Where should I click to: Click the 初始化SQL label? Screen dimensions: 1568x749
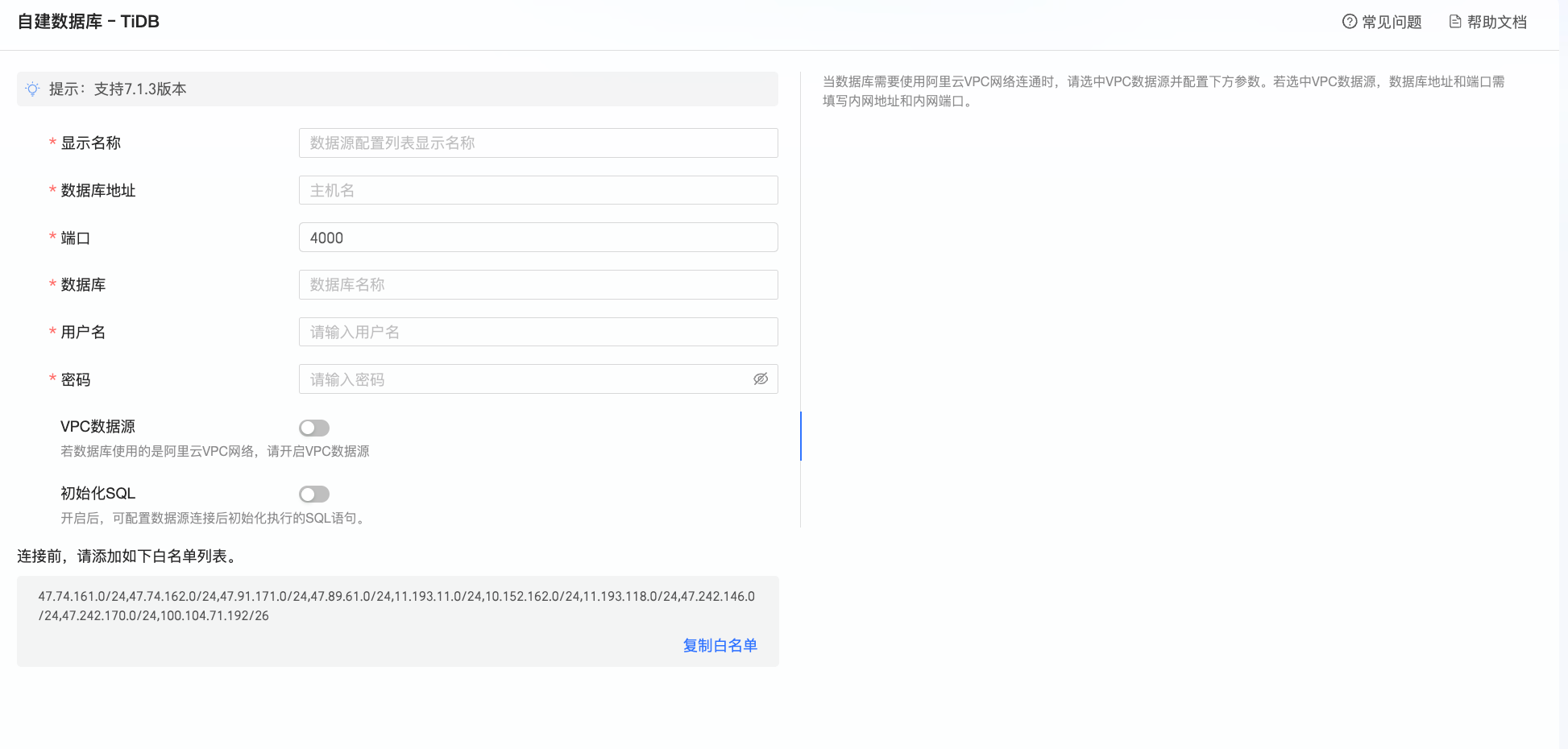[97, 493]
